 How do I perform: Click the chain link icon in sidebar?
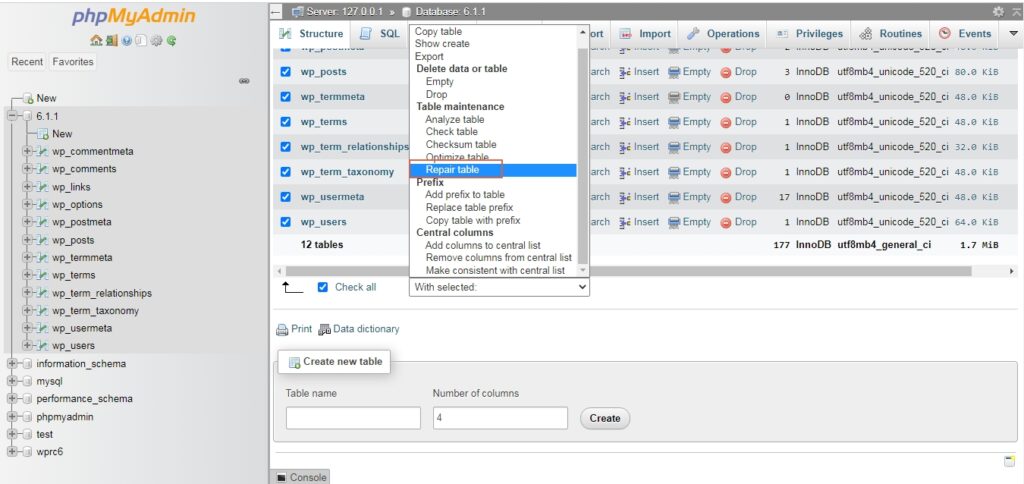coord(244,81)
